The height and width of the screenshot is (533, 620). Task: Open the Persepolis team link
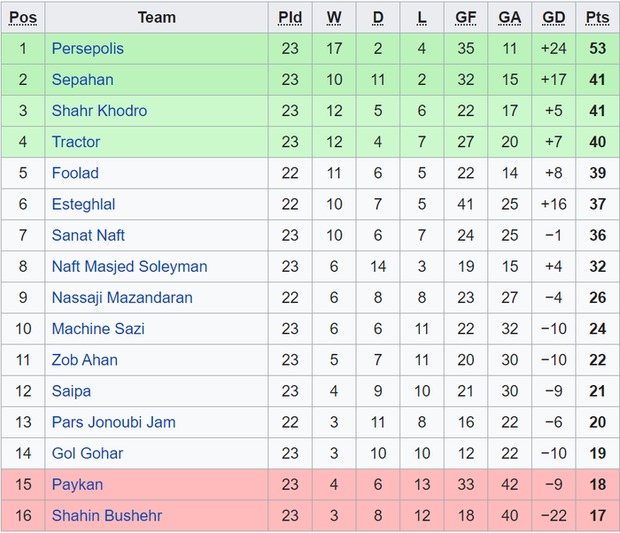(x=88, y=48)
